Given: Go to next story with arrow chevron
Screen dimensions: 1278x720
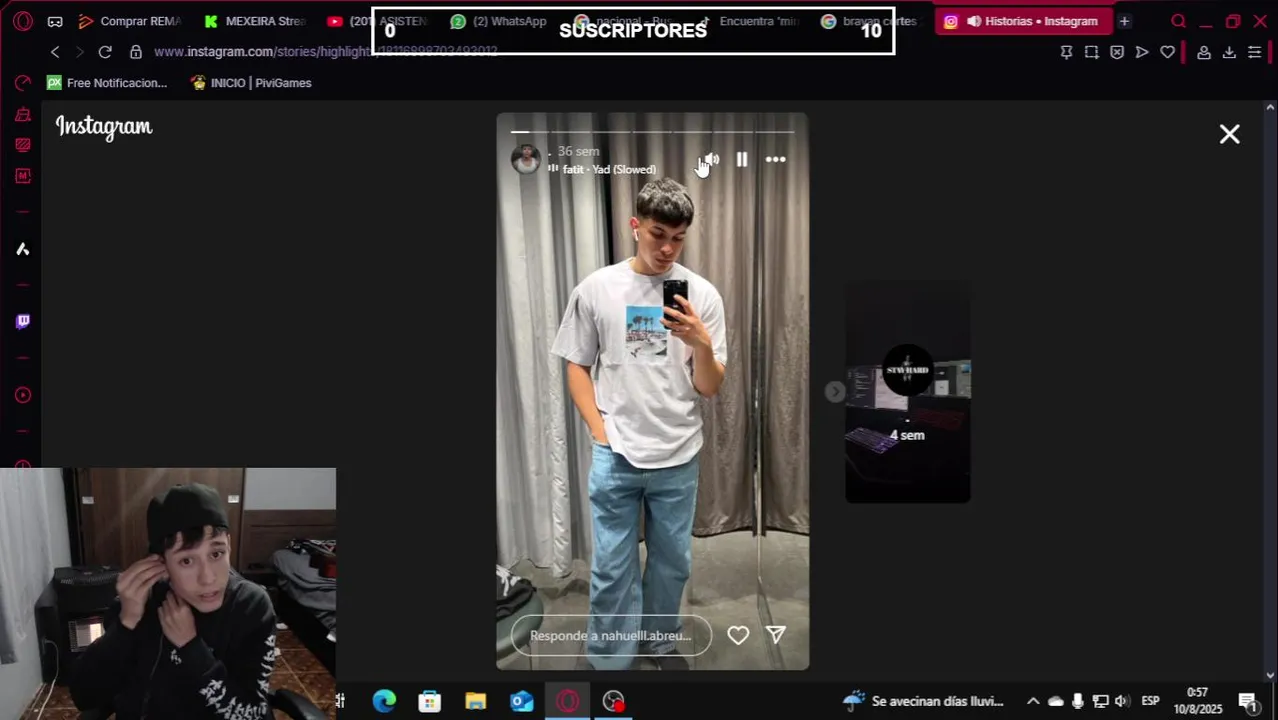Looking at the screenshot, I should pos(835,392).
